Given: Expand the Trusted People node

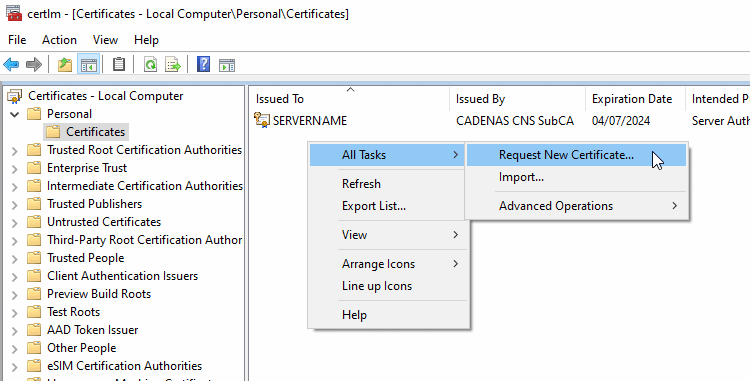Looking at the screenshot, I should coord(14,259).
